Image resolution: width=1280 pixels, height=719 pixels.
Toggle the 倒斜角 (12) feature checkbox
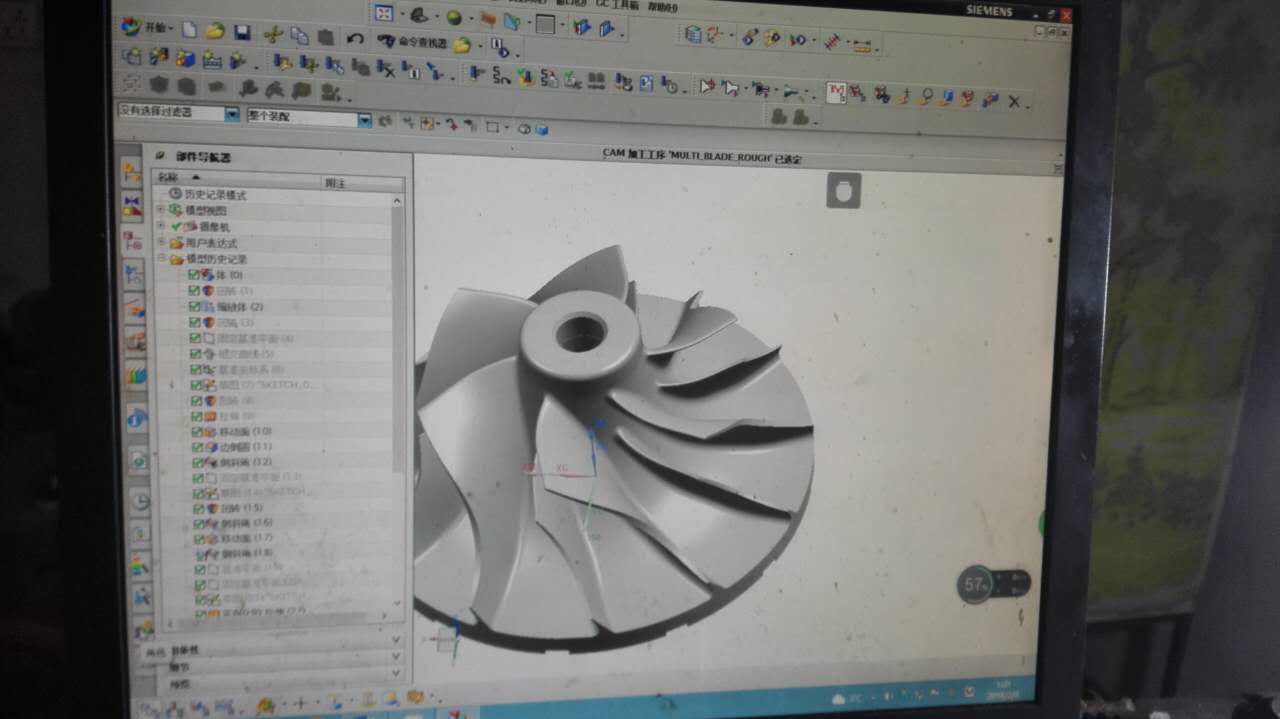coord(197,463)
